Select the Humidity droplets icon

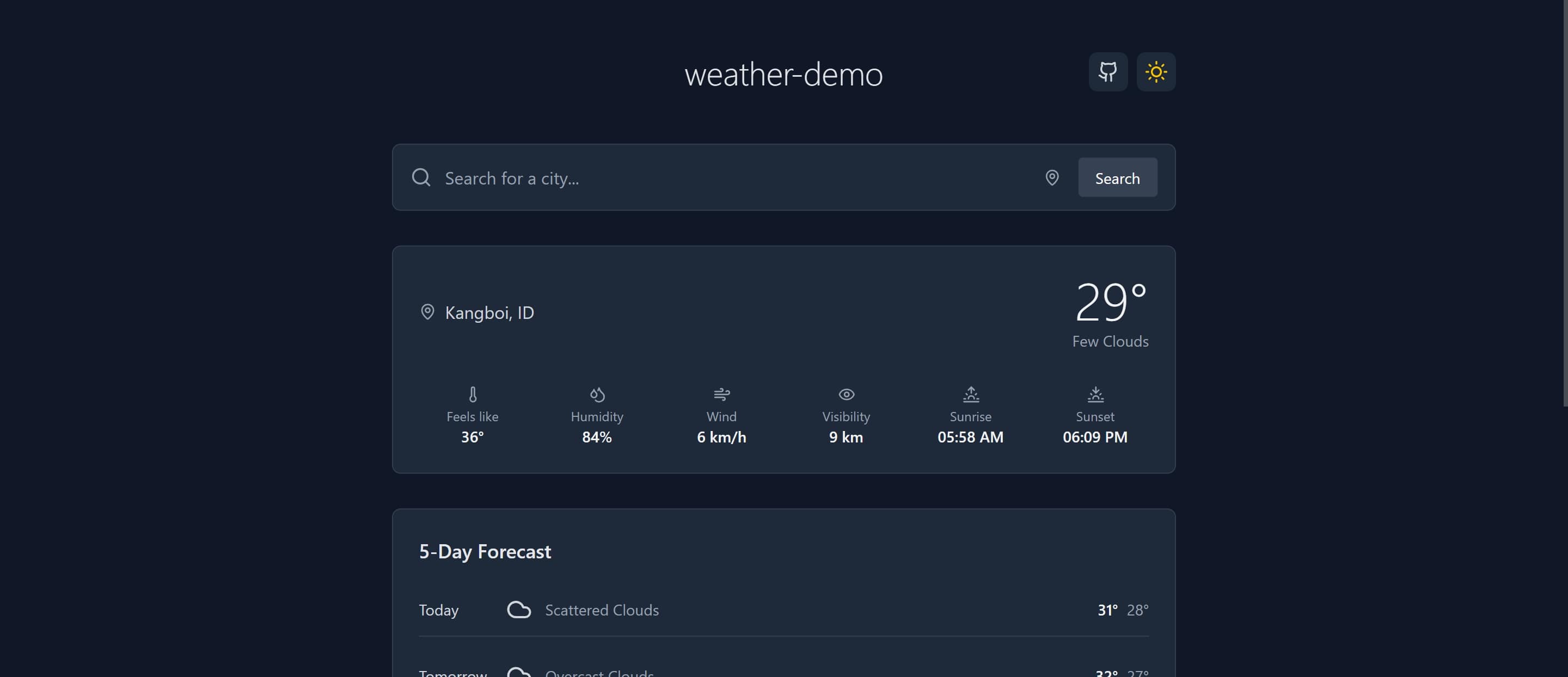[597, 394]
